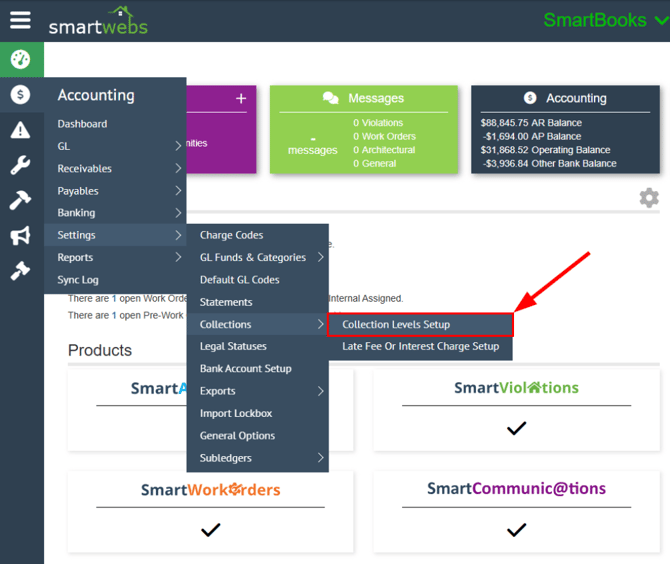The width and height of the screenshot is (670, 564).
Task: Open Collection Levels Setup
Action: click(x=420, y=325)
